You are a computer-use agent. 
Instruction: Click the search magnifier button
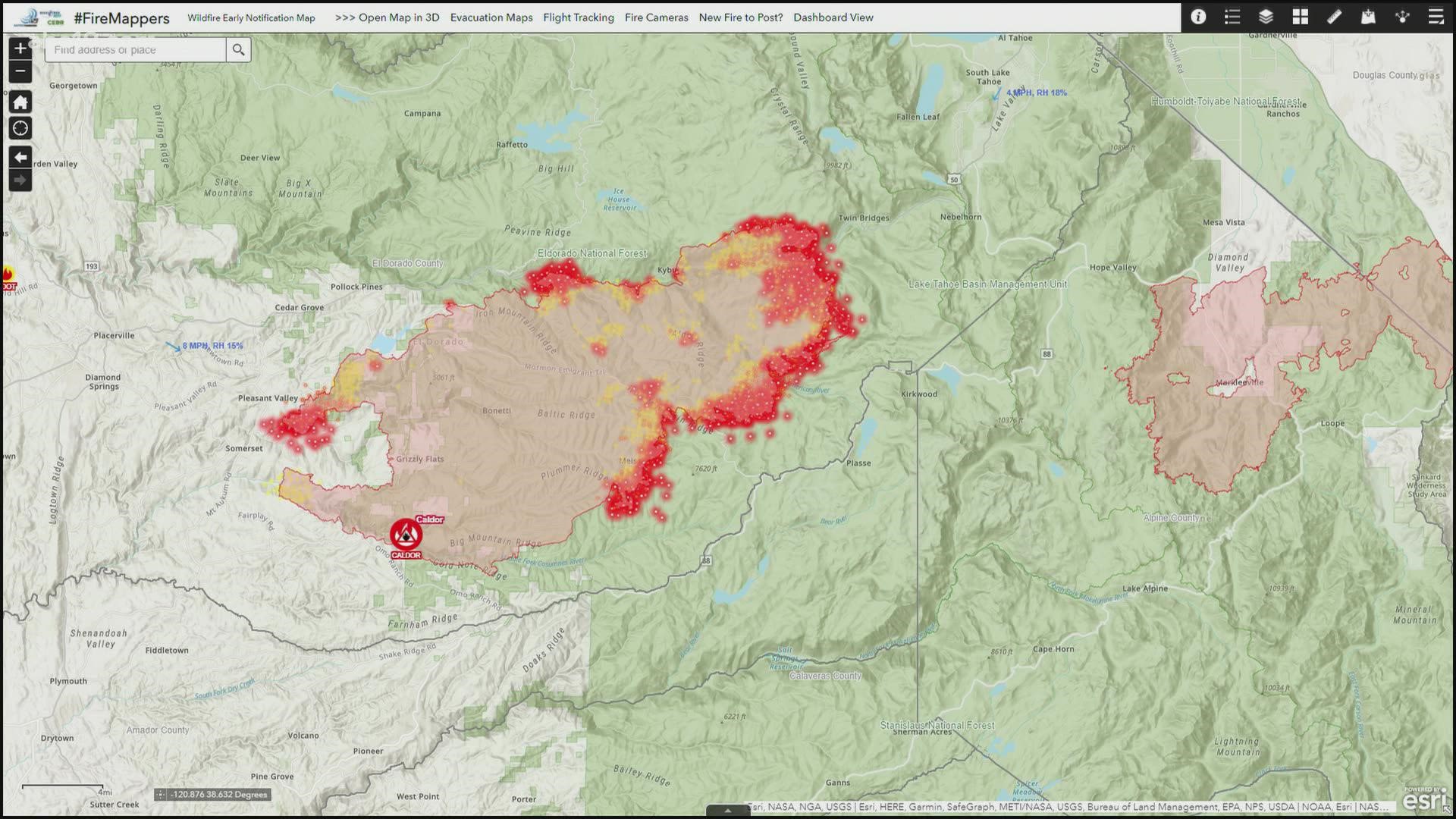239,50
